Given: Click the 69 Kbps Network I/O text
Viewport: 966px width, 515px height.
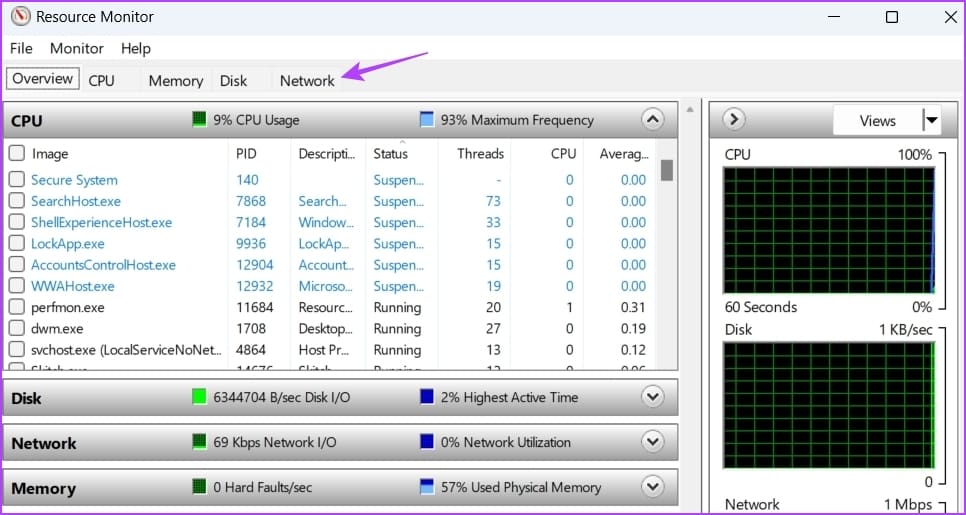Looking at the screenshot, I should (275, 442).
